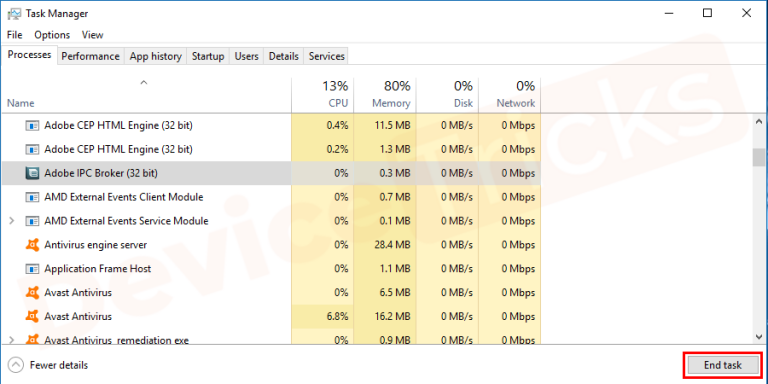This screenshot has height=384, width=768.
Task: Click the Task Manager title bar icon
Action: click(14, 13)
